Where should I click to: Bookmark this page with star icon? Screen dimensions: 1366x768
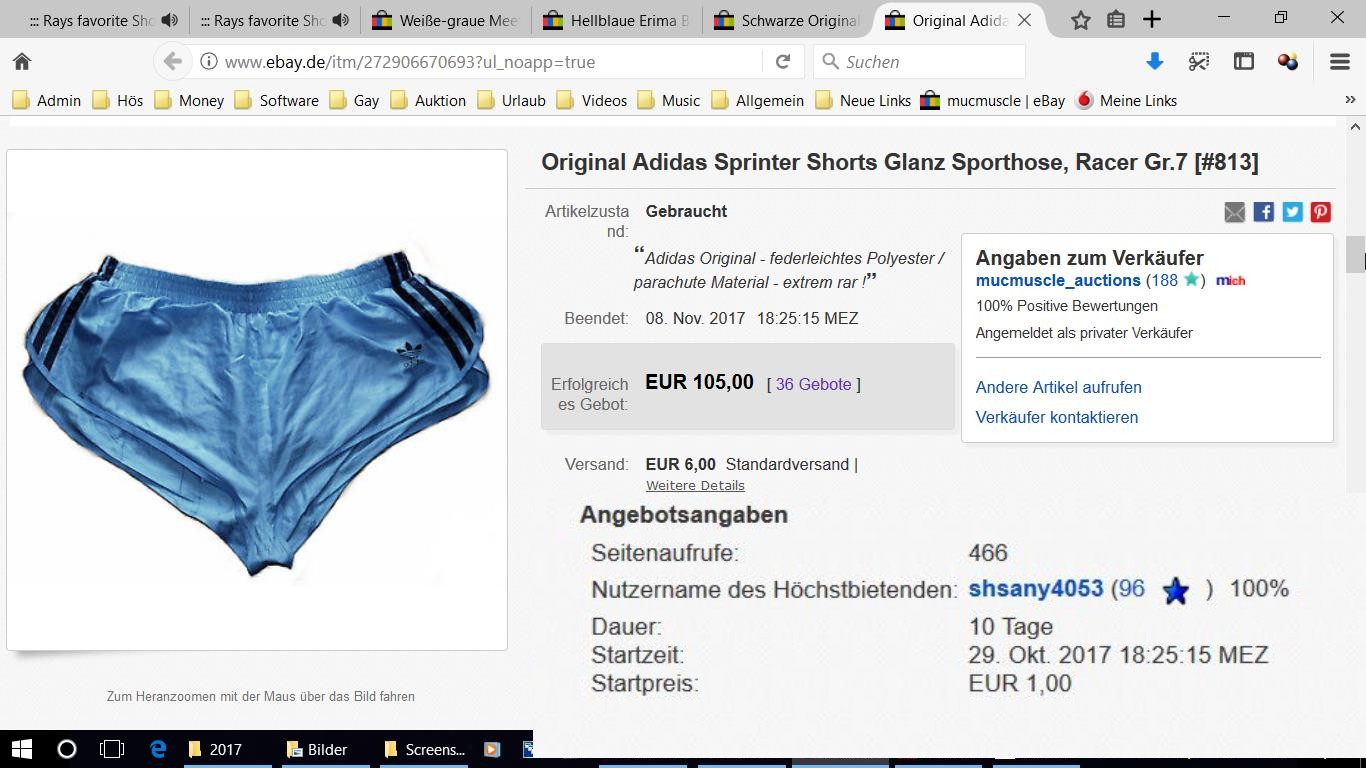click(1080, 20)
